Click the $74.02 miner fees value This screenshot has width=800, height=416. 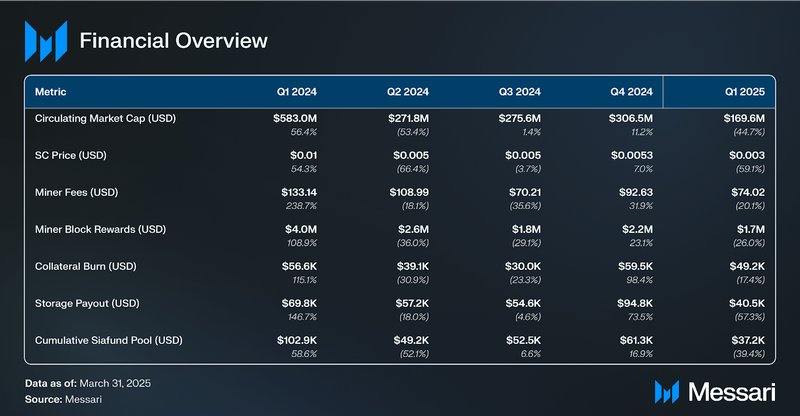pyautogui.click(x=748, y=192)
